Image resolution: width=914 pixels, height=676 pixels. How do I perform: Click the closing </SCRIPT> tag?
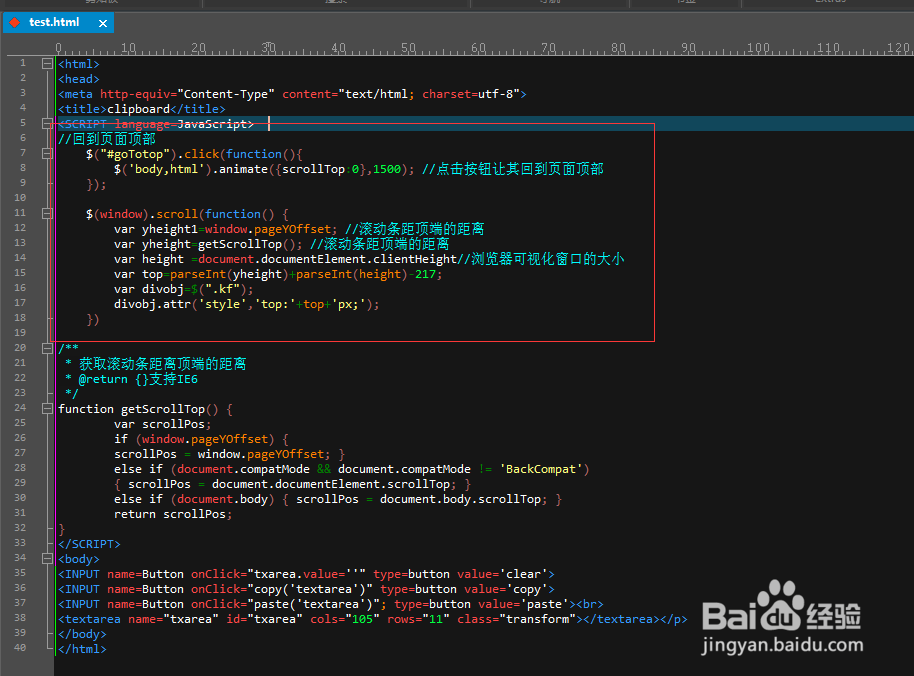[x=89, y=544]
